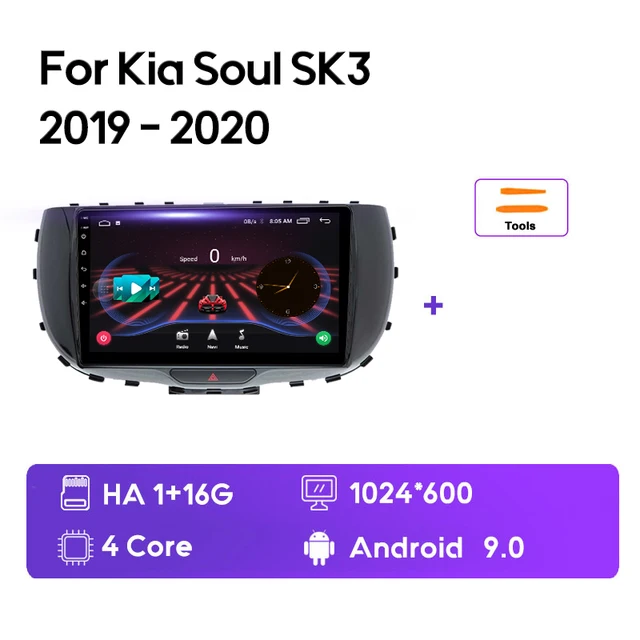Tap the red power button on screen
This screenshot has width=640, height=640.
104,338
